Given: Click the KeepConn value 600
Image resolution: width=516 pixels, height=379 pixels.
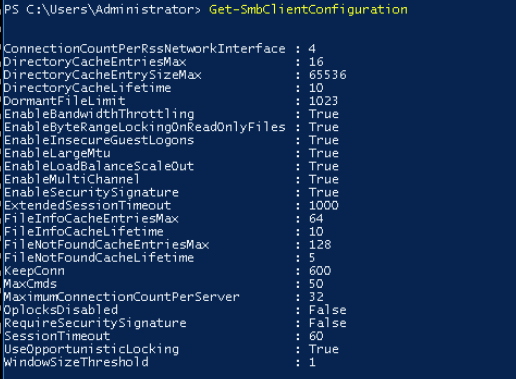Looking at the screenshot, I should (x=320, y=271).
